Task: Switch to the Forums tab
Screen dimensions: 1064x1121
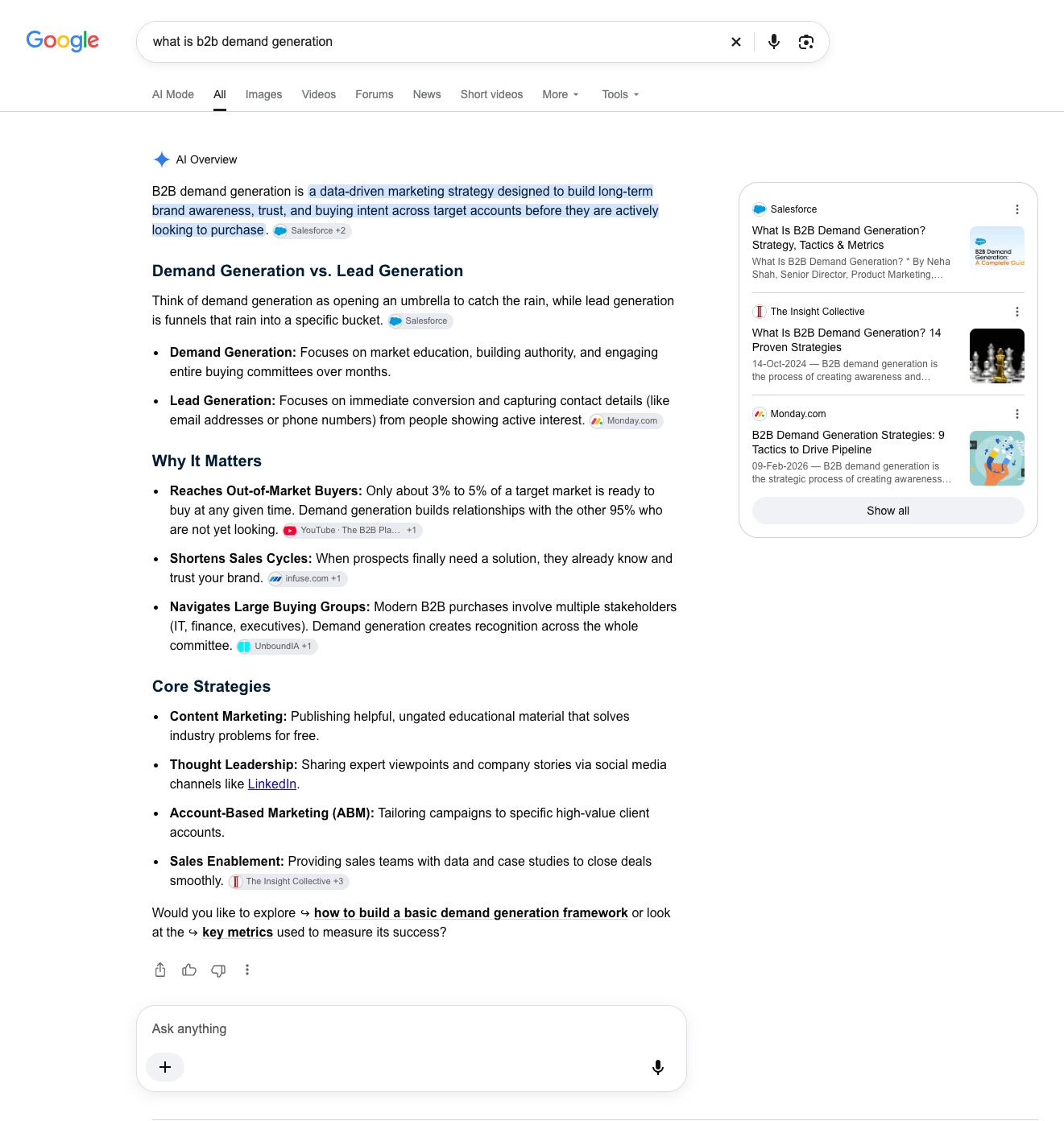Action: coord(375,94)
